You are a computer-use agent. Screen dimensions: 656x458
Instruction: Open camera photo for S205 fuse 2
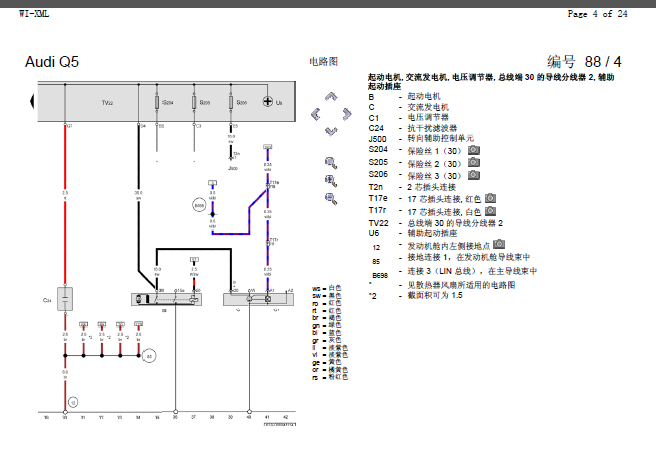[474, 162]
